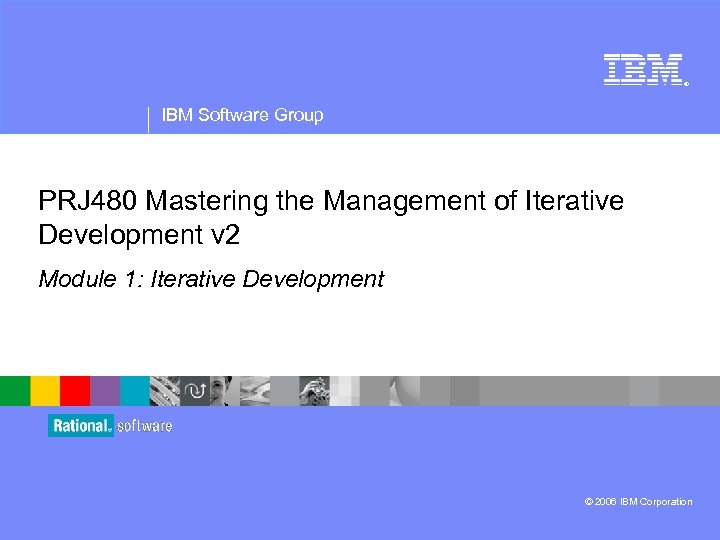The height and width of the screenshot is (540, 720).
Task: Click the green square in the banner strip
Action: pos(15,391)
